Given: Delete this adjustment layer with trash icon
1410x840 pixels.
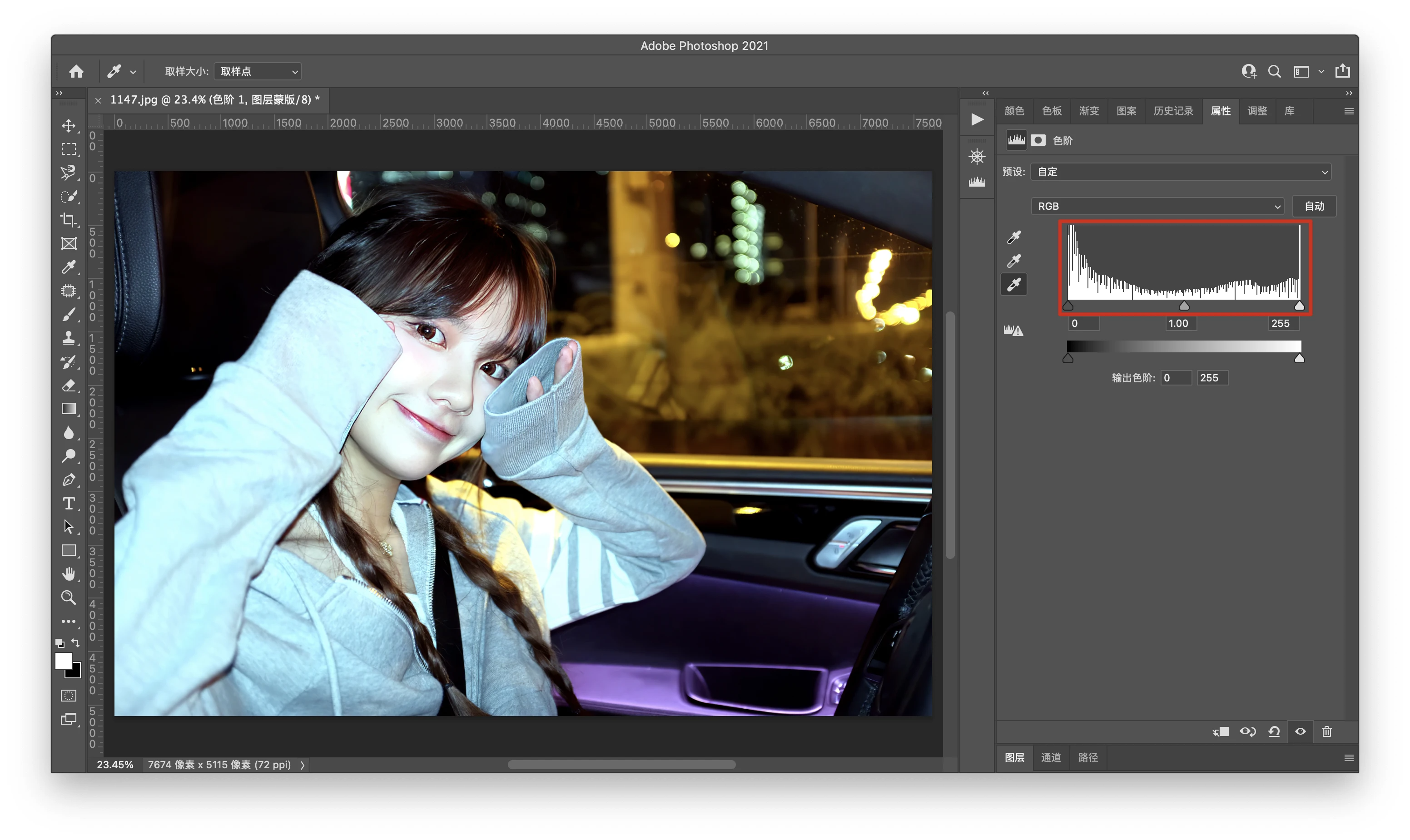Looking at the screenshot, I should pos(1327,731).
